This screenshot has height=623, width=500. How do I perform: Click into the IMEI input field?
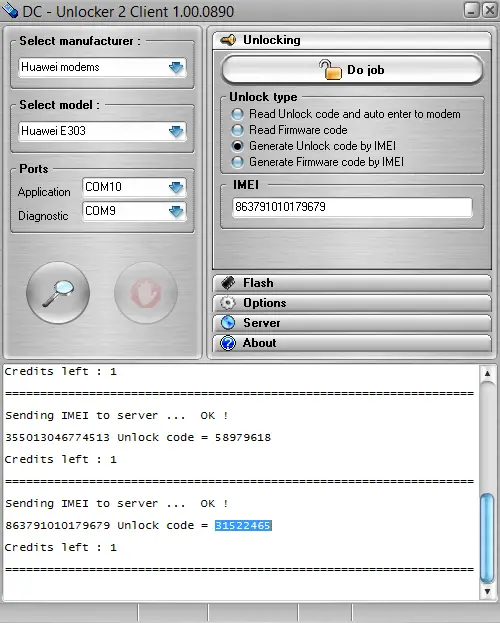pyautogui.click(x=352, y=207)
